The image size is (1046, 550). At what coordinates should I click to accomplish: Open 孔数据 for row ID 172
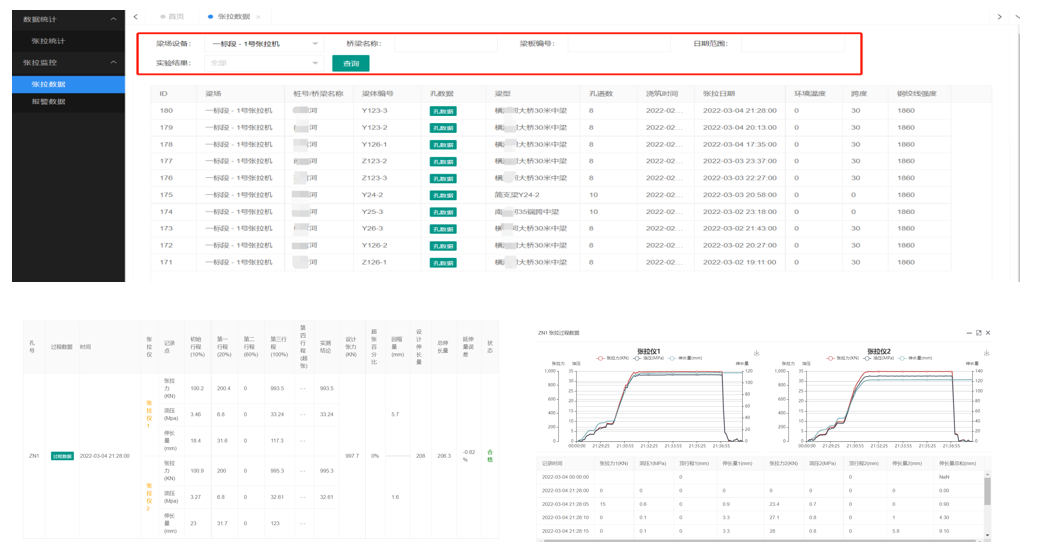[x=443, y=246]
